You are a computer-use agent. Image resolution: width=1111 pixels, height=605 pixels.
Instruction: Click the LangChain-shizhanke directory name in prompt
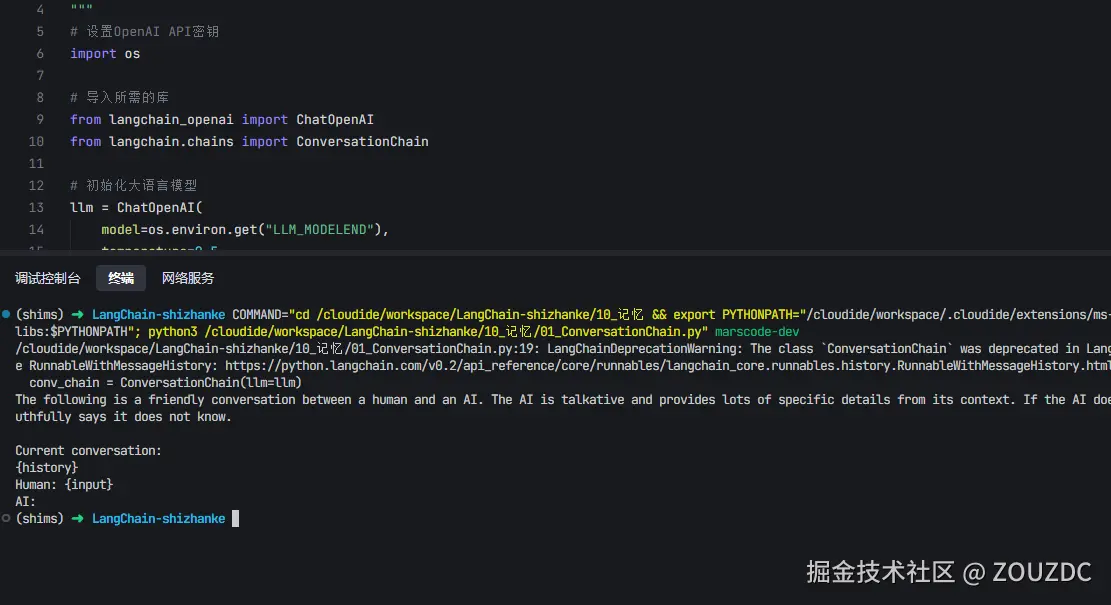158,314
